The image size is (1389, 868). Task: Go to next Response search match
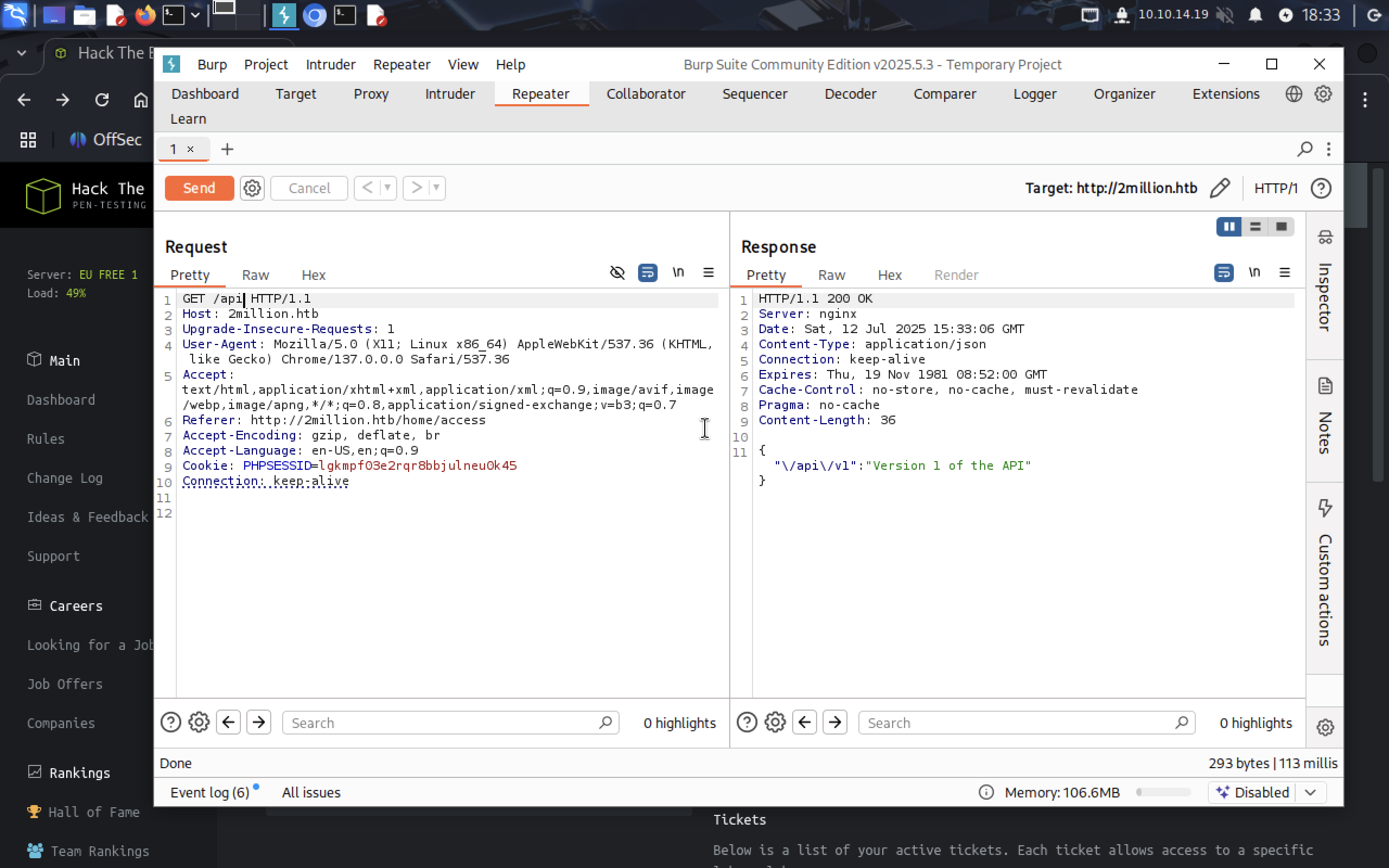835,722
